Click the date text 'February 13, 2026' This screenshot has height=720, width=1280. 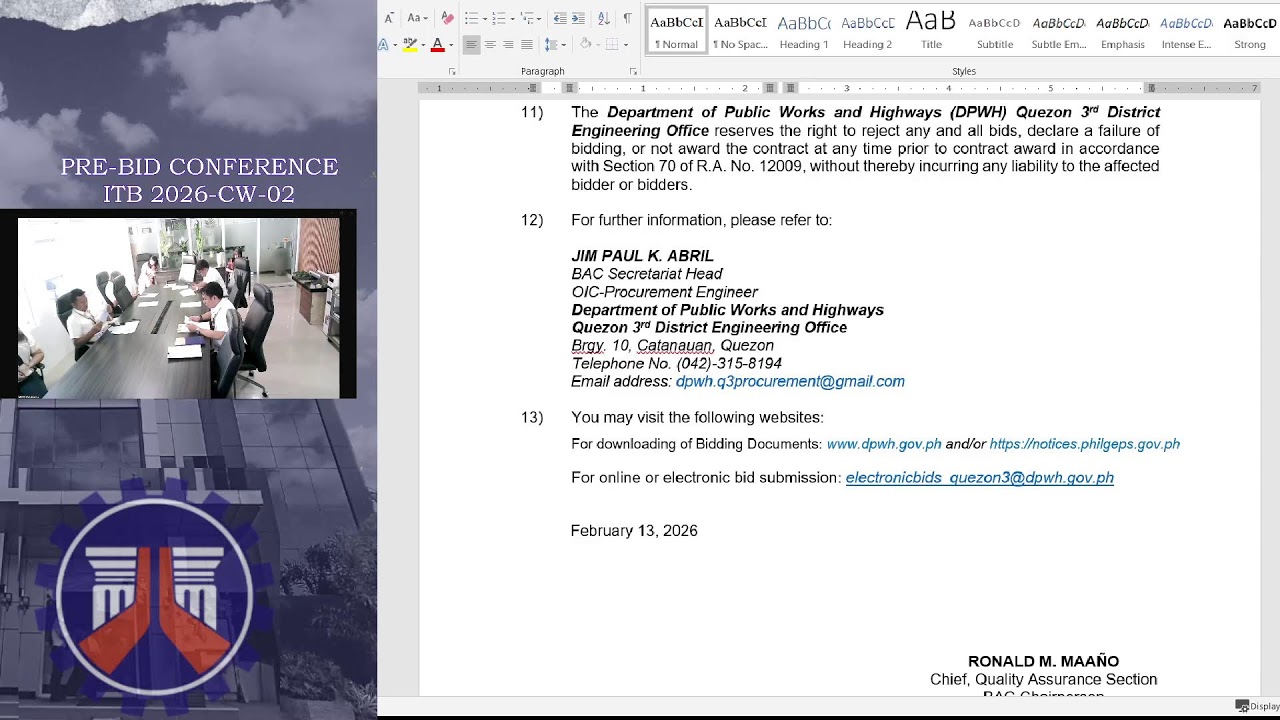click(x=634, y=531)
